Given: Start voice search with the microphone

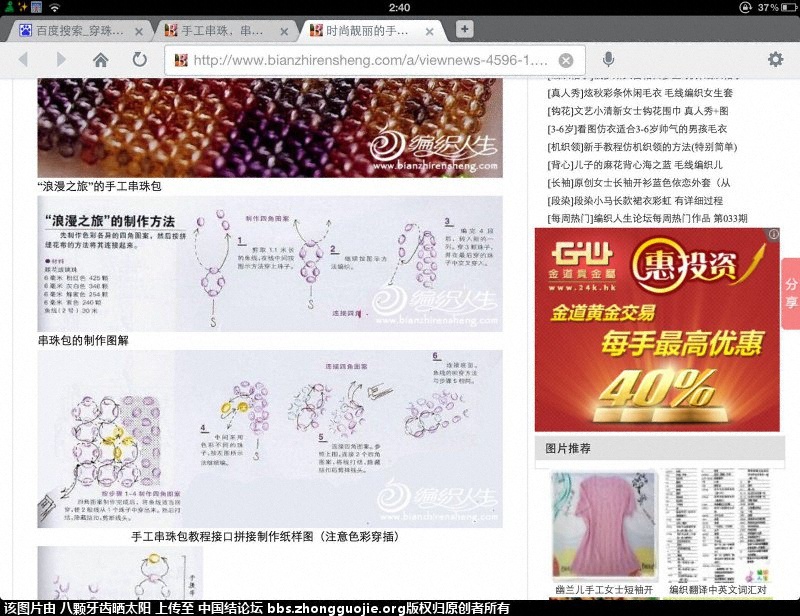Looking at the screenshot, I should 608,60.
